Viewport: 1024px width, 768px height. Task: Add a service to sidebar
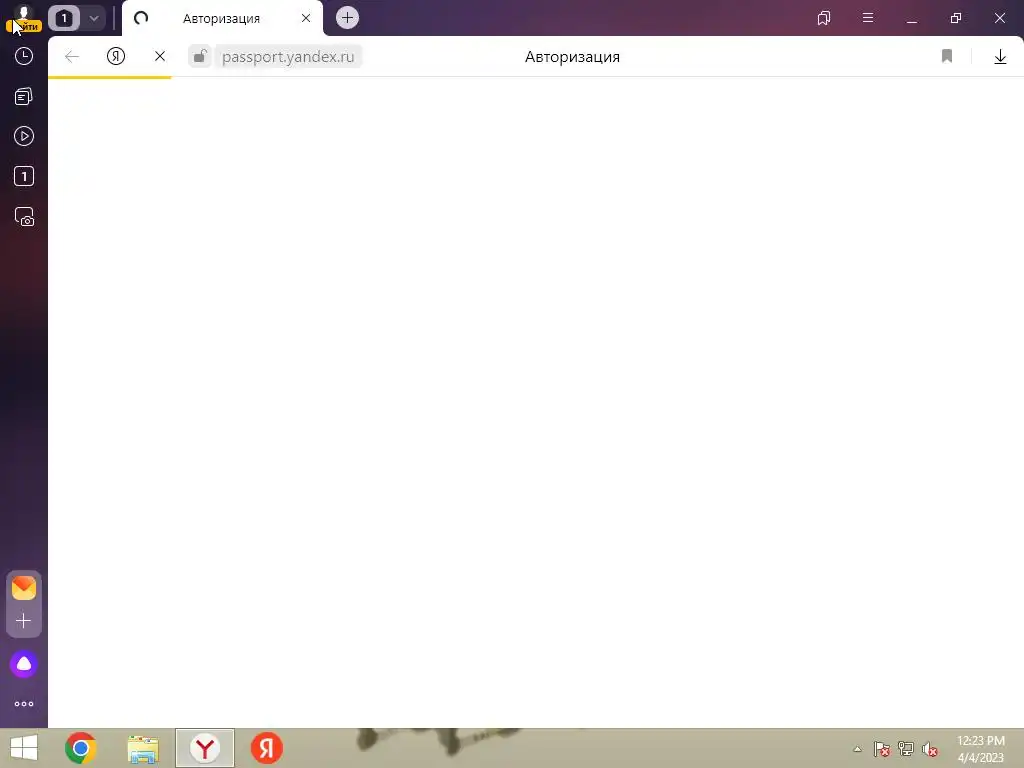tap(24, 620)
